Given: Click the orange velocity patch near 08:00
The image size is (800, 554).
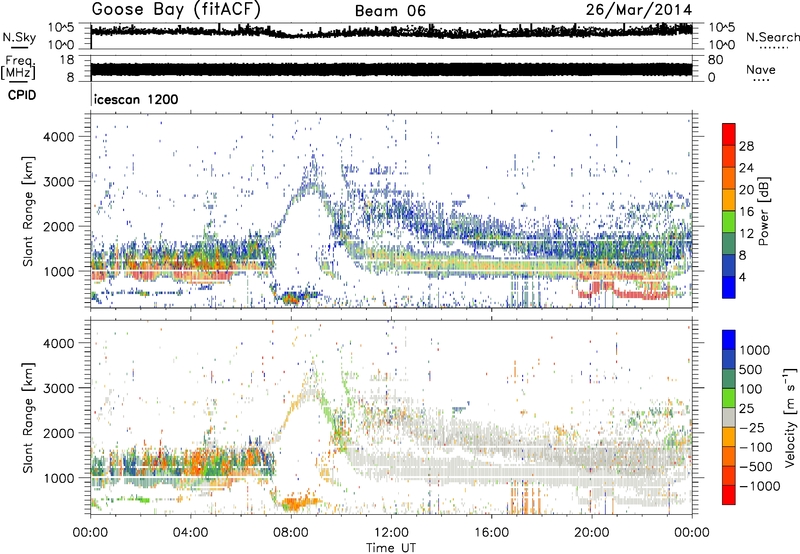Looking at the screenshot, I should click(x=297, y=503).
